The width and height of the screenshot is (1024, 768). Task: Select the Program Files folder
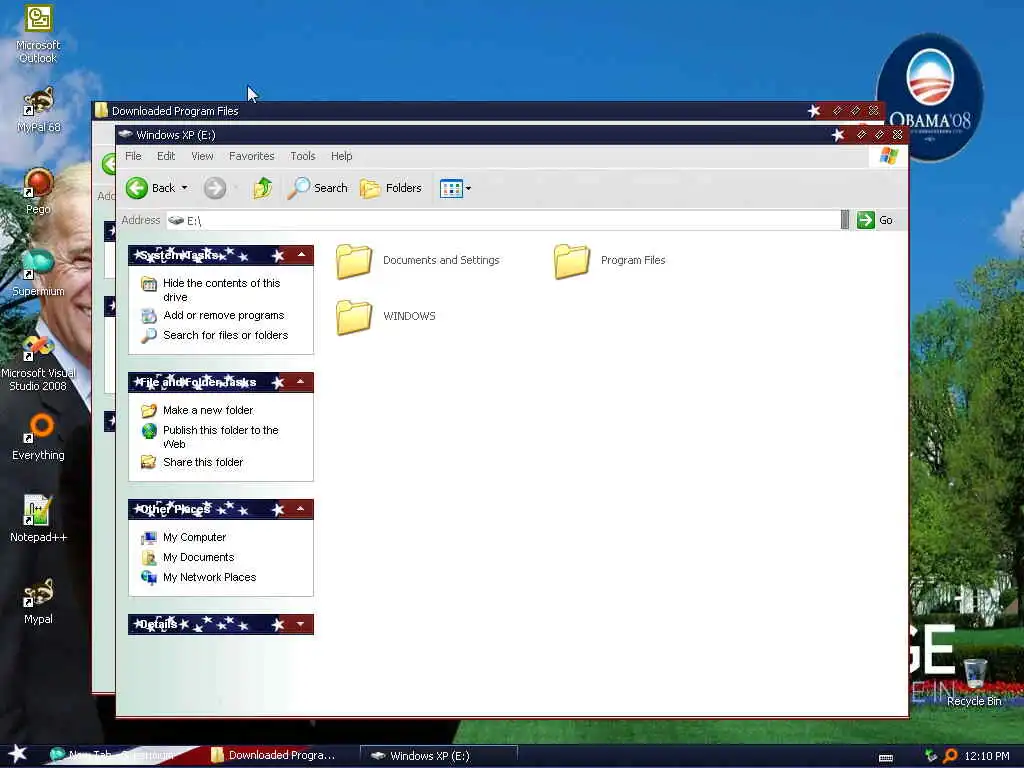pos(610,261)
